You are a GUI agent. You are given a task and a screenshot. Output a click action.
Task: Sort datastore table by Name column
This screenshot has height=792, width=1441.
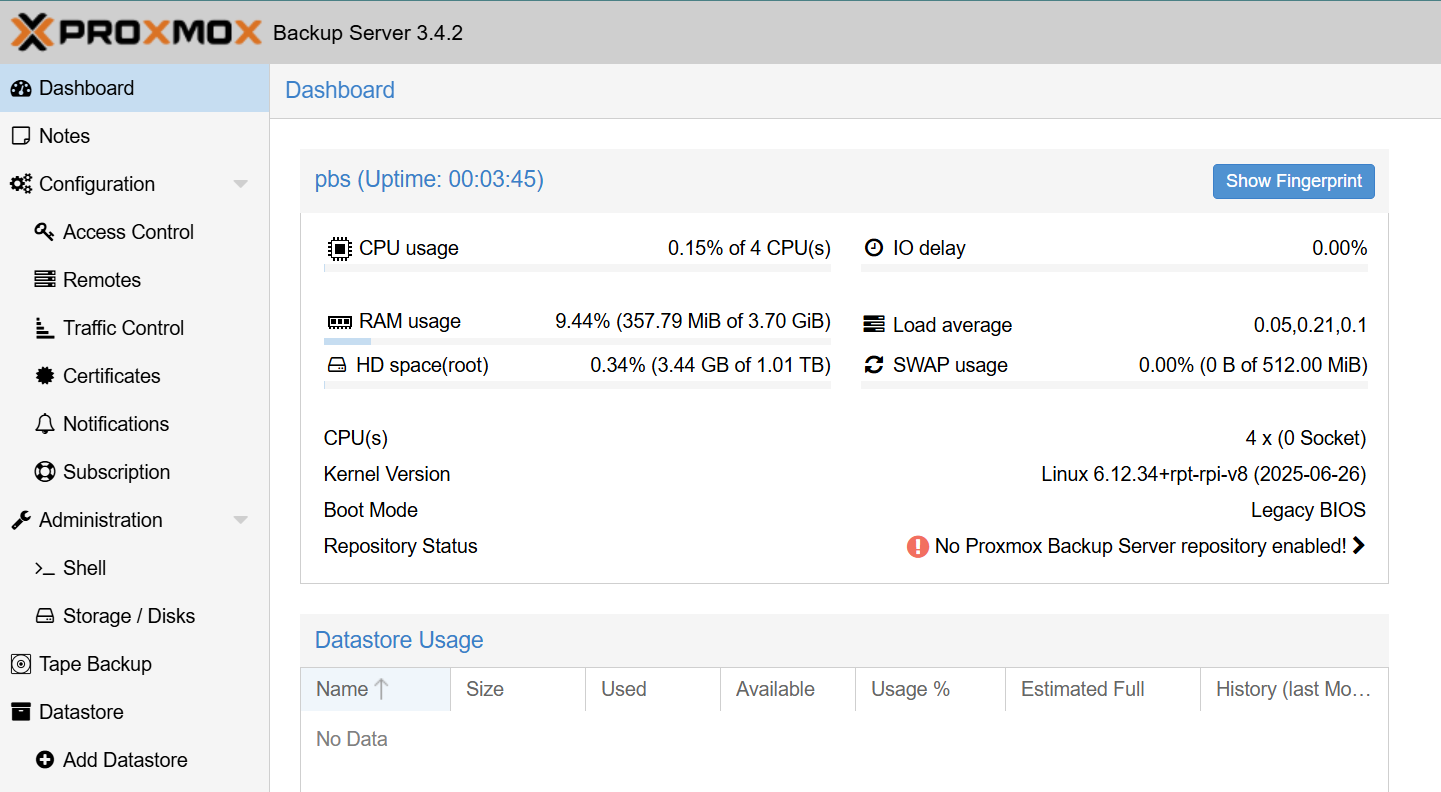(x=375, y=689)
